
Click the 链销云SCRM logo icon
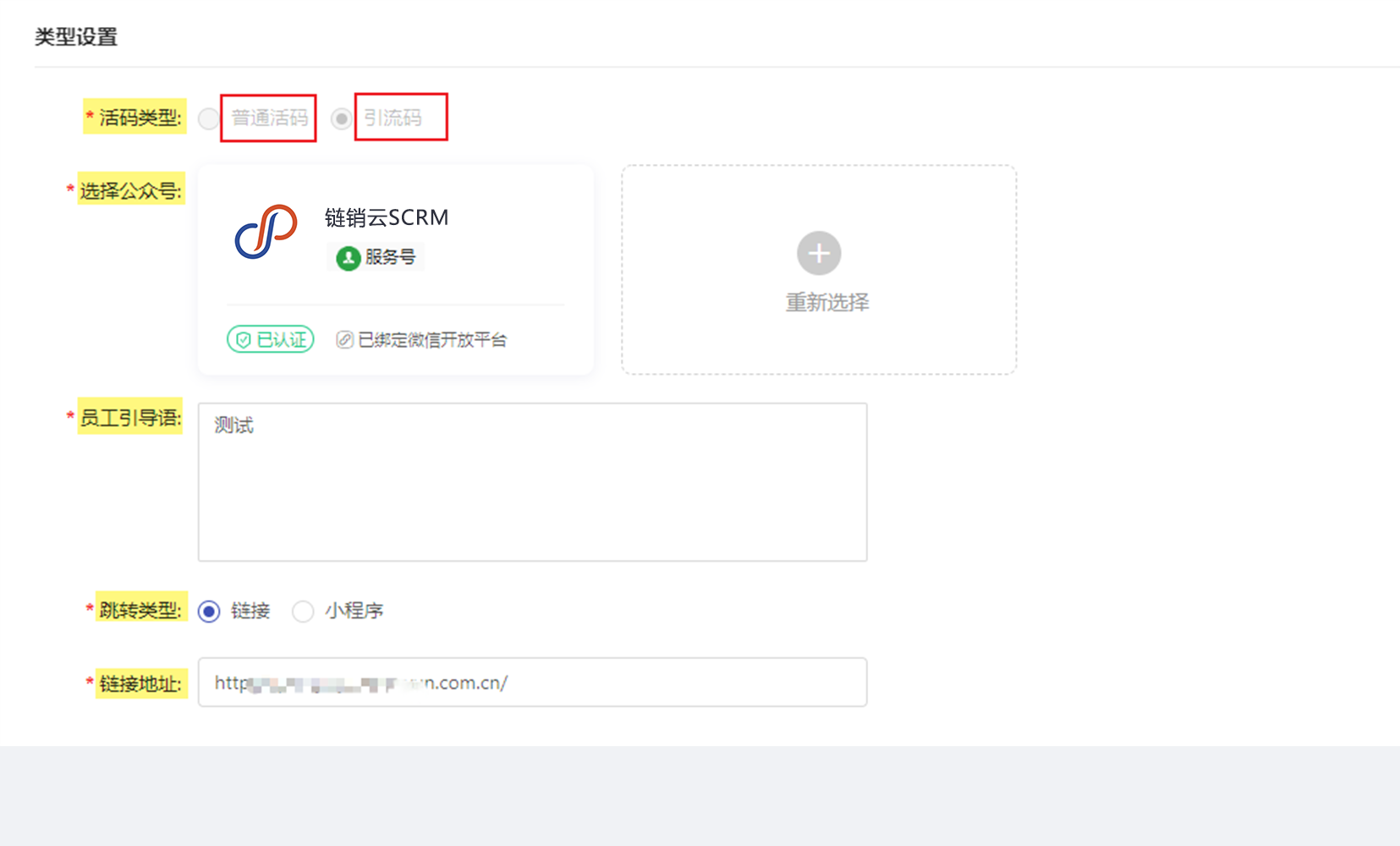[x=266, y=231]
